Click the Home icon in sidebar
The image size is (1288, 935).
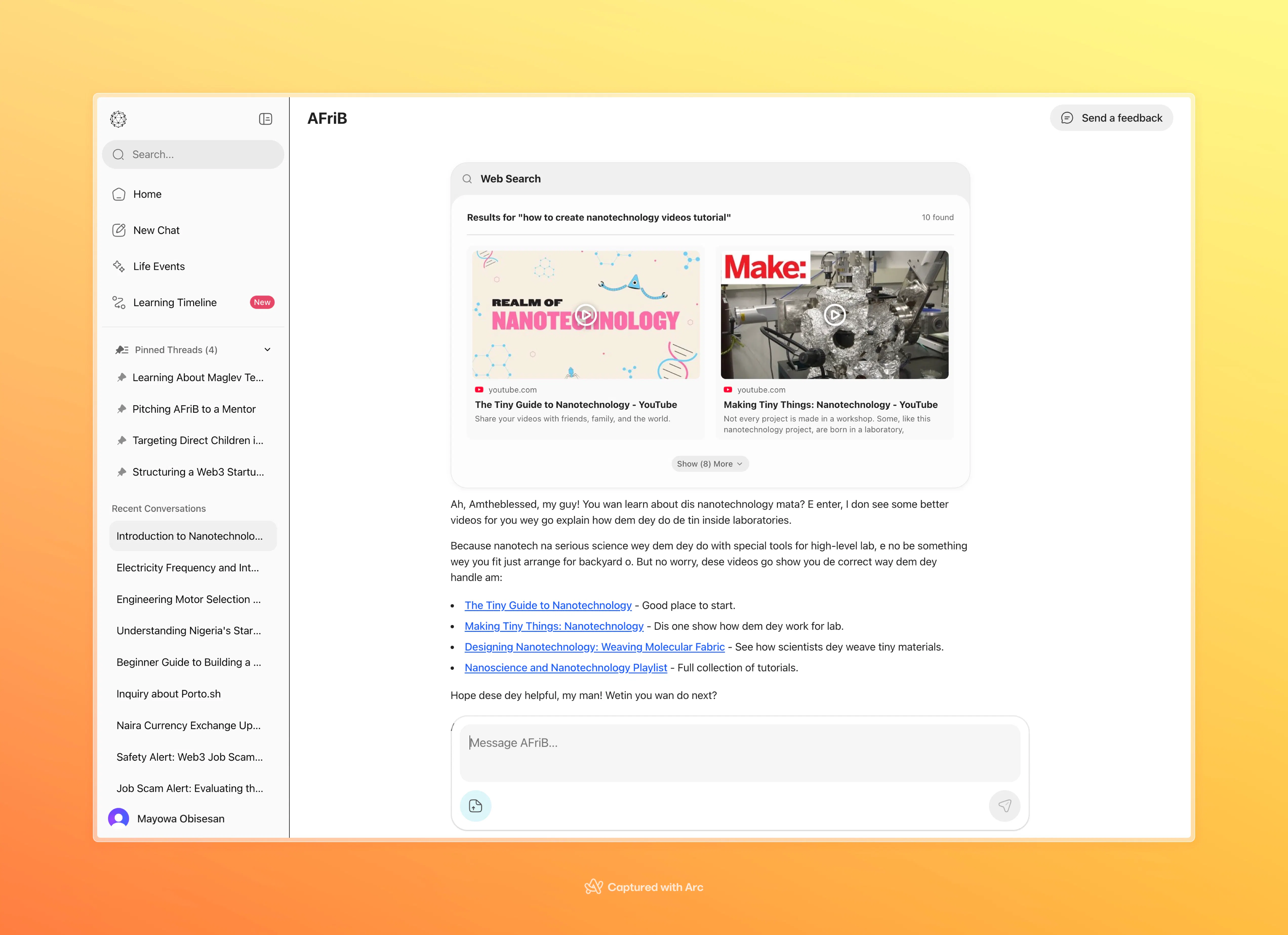[x=119, y=194]
